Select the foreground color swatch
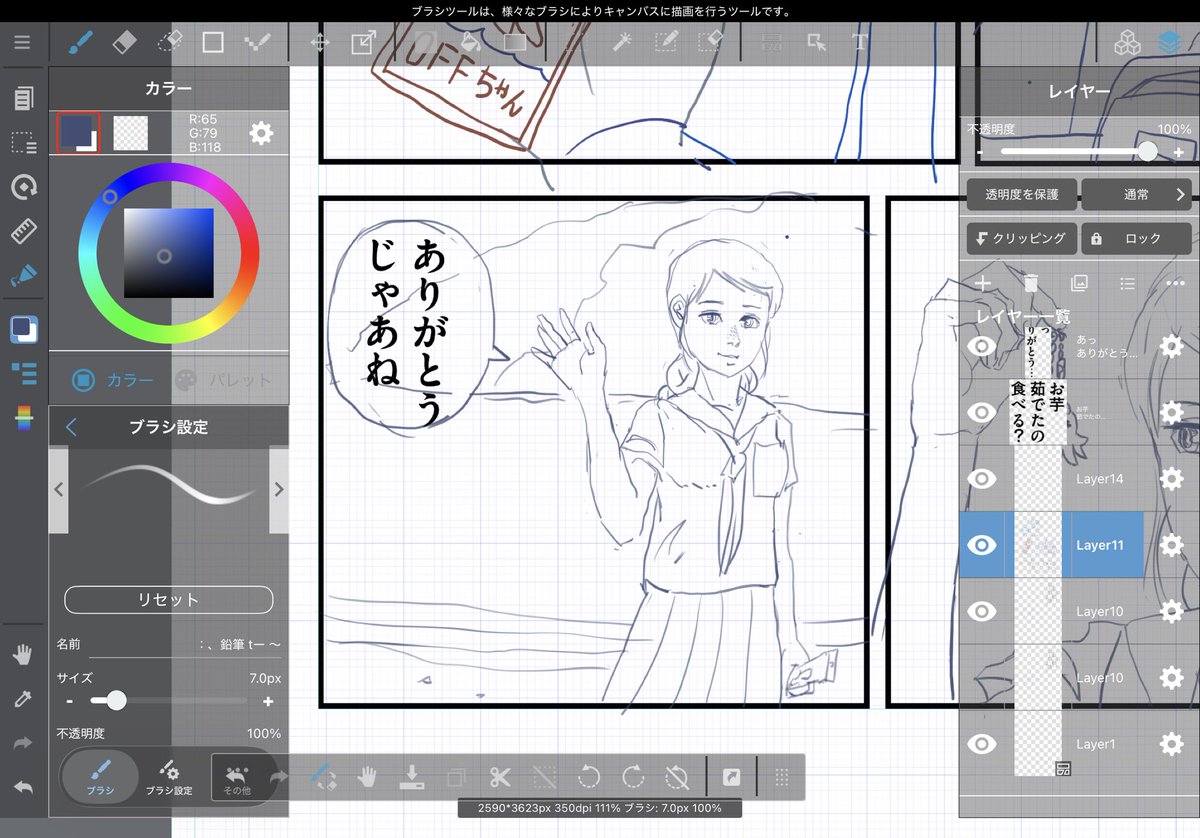1200x838 pixels. 76,132
